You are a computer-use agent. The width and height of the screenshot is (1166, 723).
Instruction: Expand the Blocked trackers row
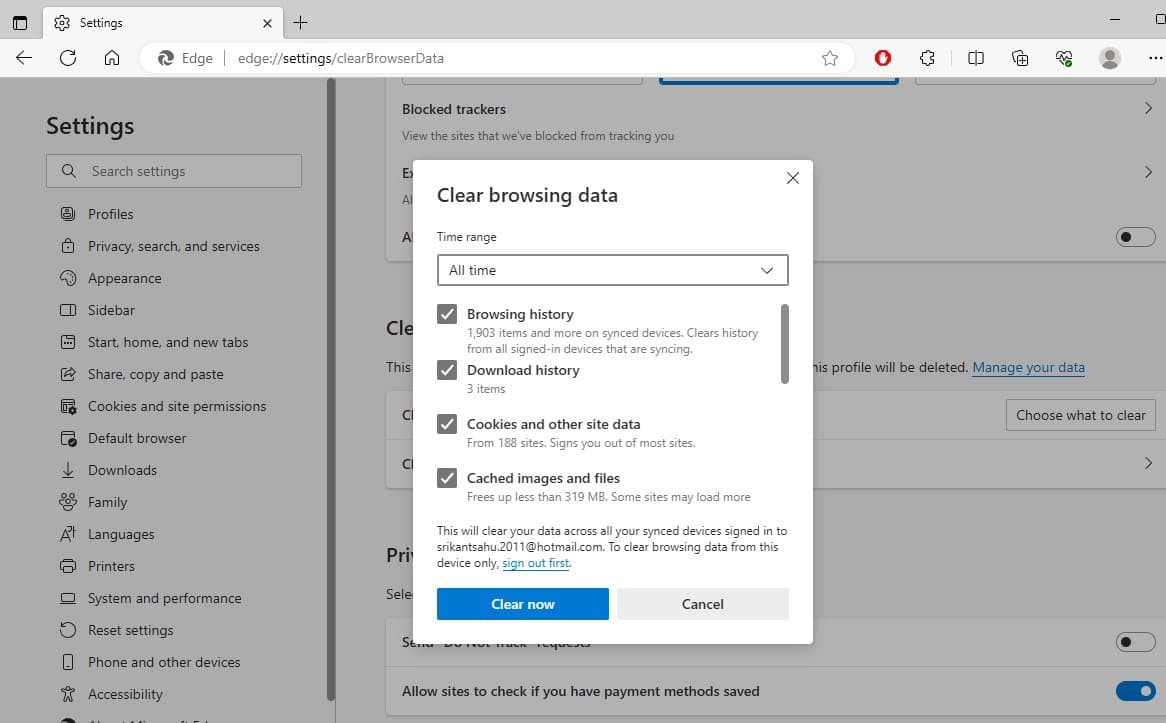(x=1148, y=108)
